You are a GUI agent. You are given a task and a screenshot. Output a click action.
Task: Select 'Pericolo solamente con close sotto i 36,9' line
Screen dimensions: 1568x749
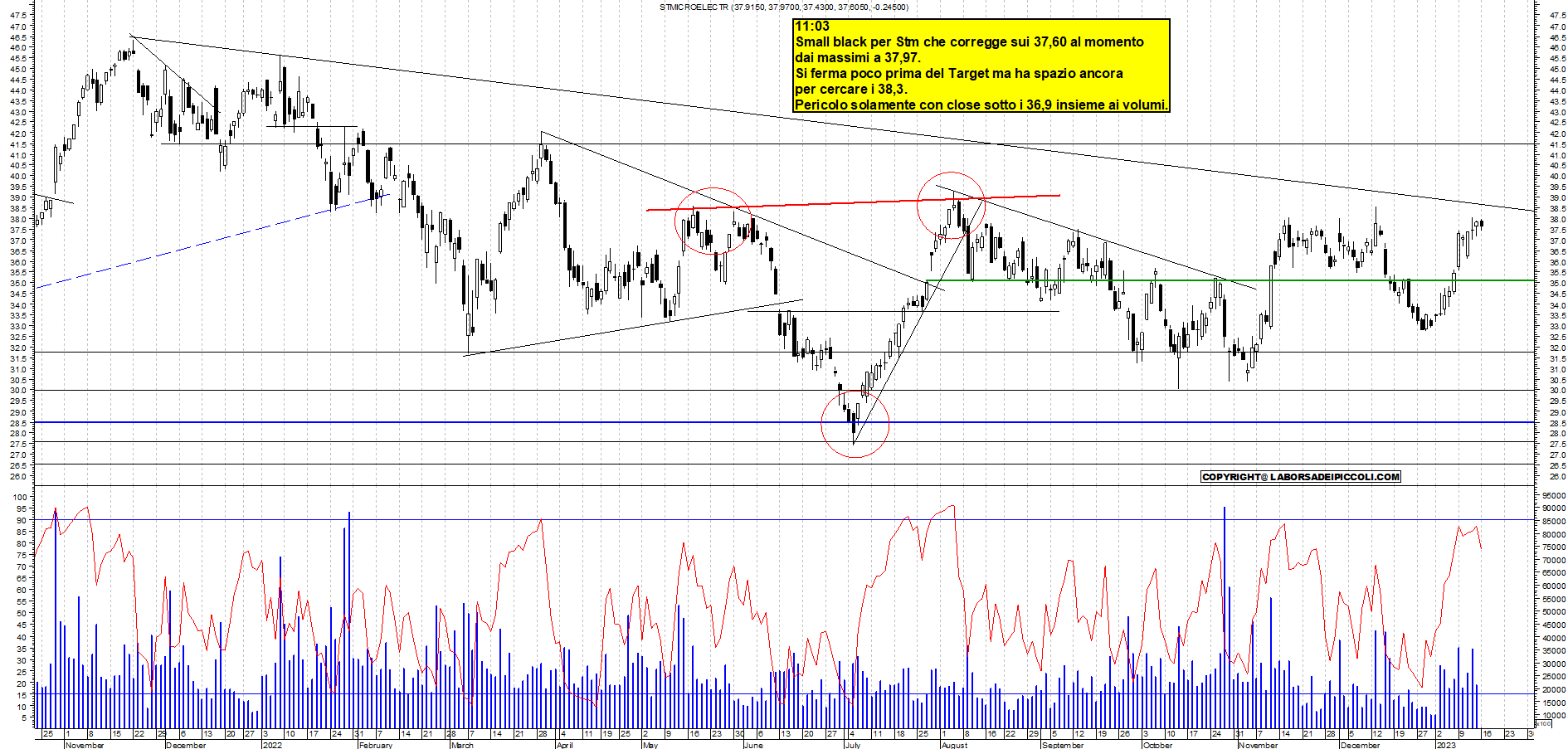coord(981,105)
